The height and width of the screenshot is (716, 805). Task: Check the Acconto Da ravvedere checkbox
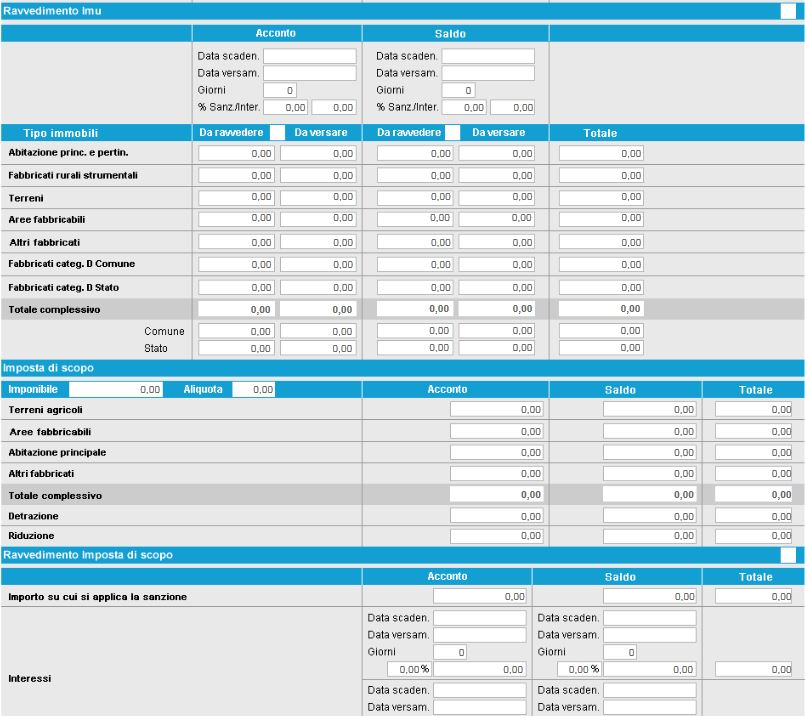coord(276,132)
